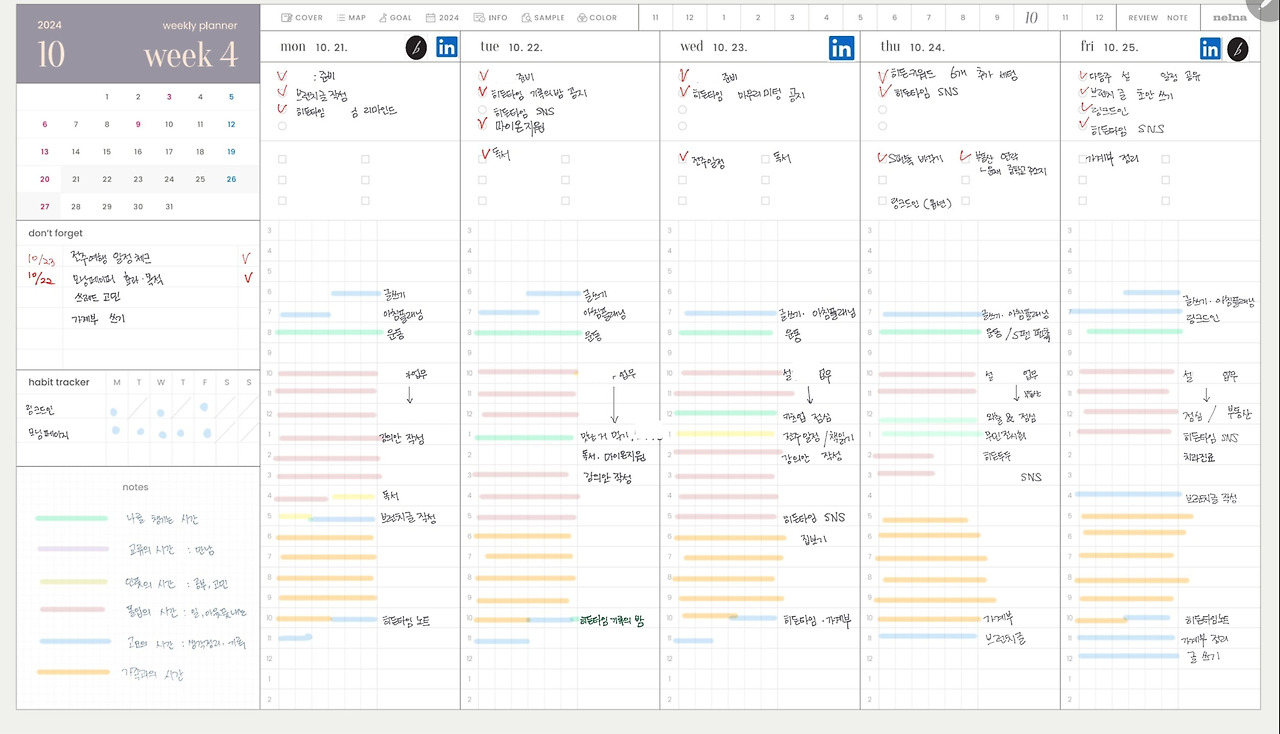The image size is (1280, 734).
Task: Tick Monday's empty fourth circle to-do
Action: [x=283, y=126]
